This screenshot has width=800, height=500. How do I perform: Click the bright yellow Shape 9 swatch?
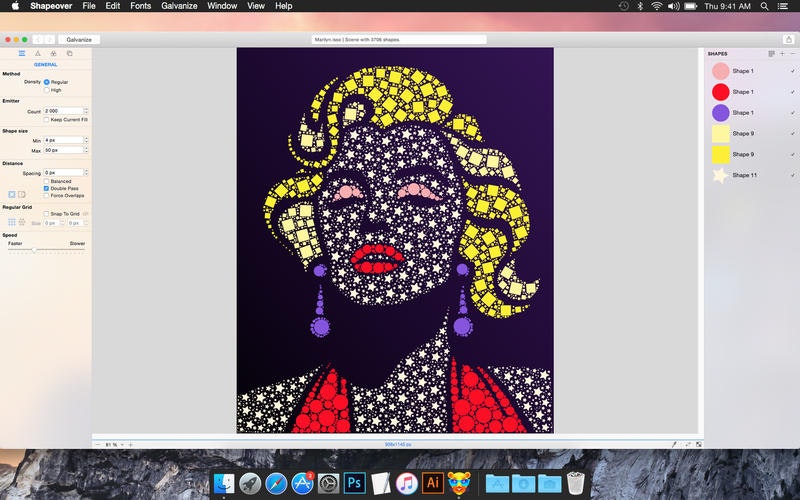(720, 155)
